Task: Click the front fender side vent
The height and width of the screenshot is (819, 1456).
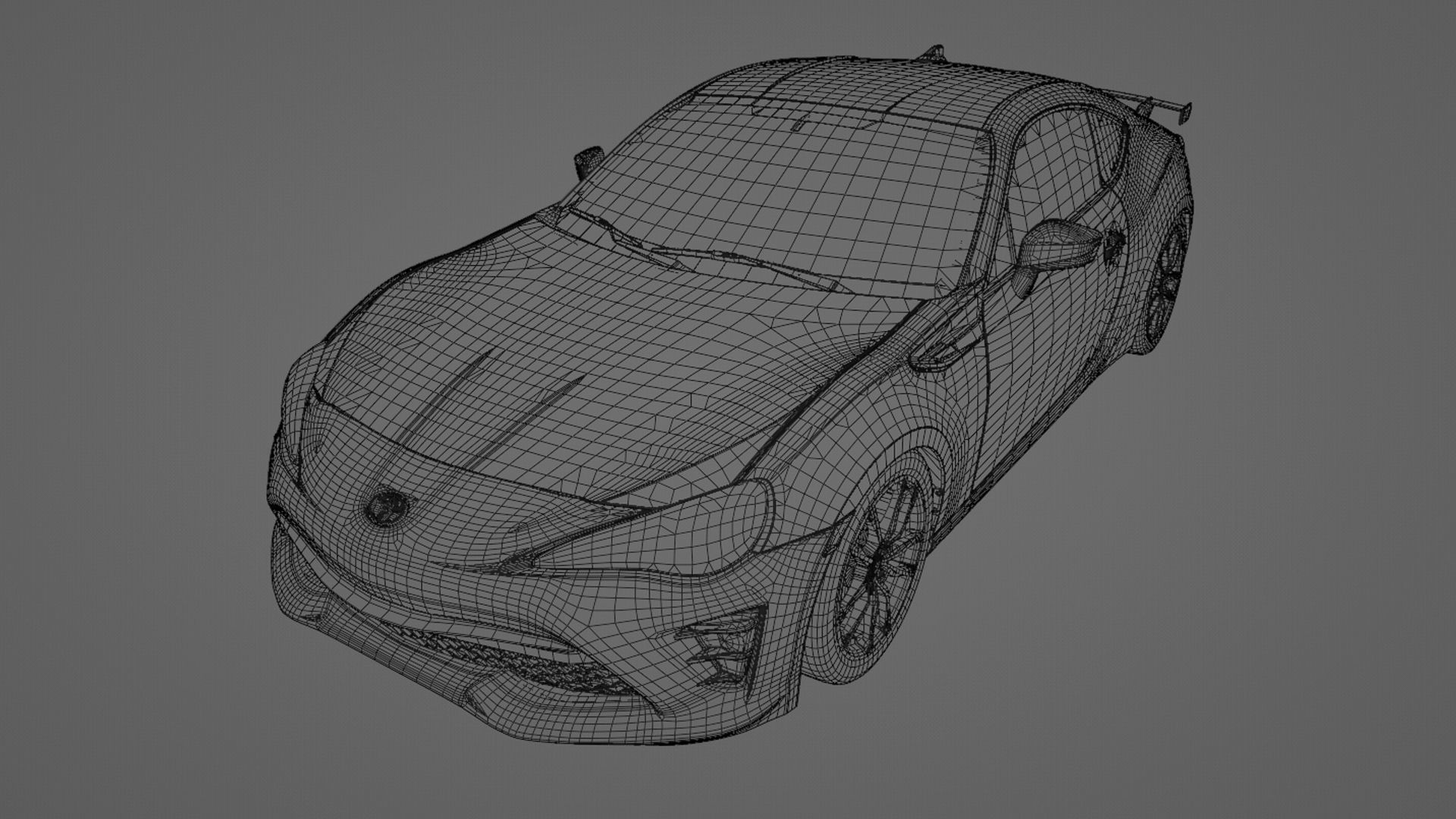Action: (945, 351)
